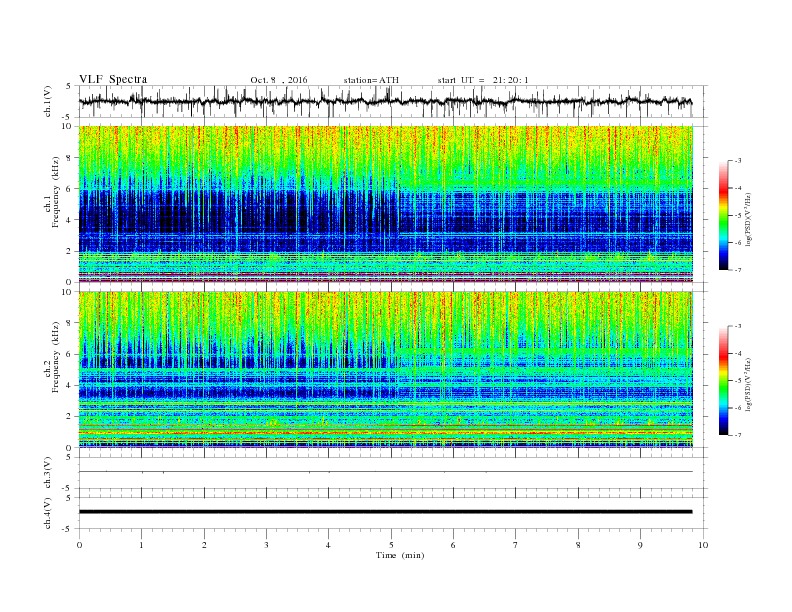Click the "4" kHz tick on ch.1 frequency axis
792x612 pixels.
point(70,220)
